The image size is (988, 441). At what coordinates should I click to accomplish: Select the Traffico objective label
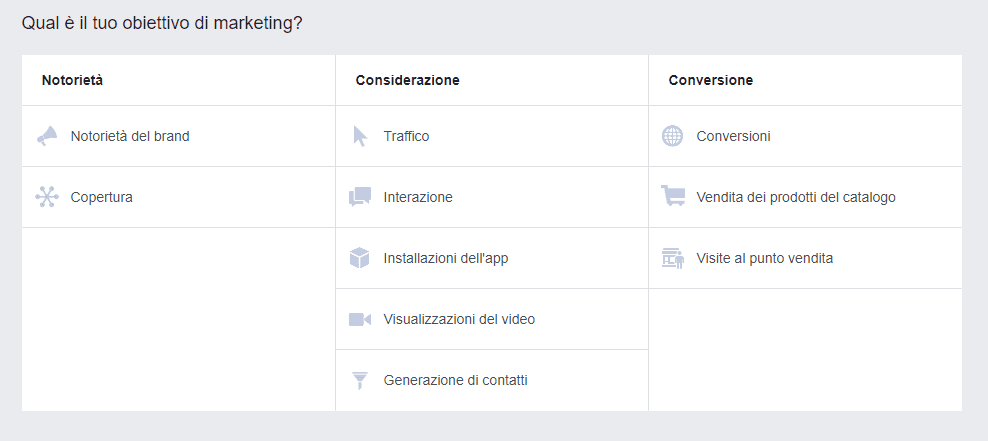(406, 136)
